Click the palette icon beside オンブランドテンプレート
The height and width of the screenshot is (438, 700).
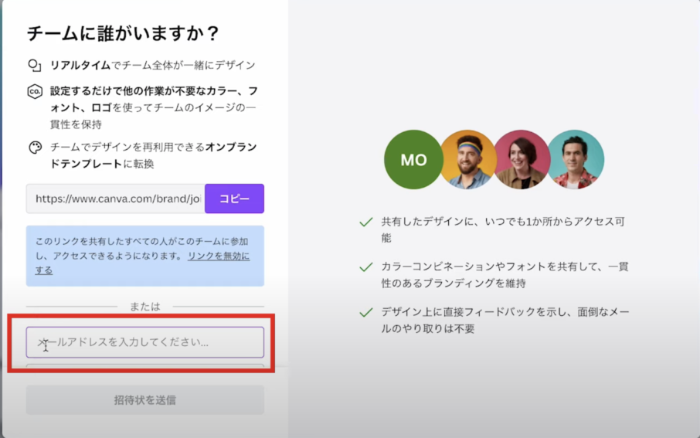point(35,147)
